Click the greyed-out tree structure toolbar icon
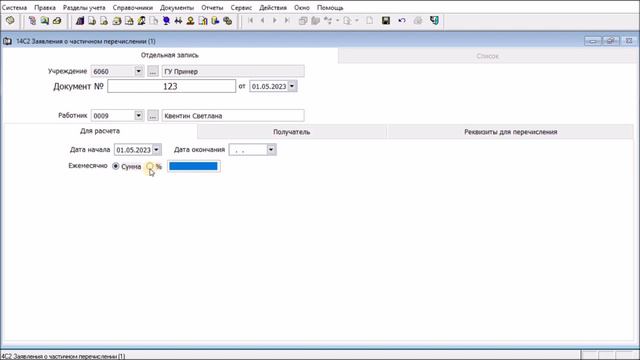The width and height of the screenshot is (640, 360). 328,20
